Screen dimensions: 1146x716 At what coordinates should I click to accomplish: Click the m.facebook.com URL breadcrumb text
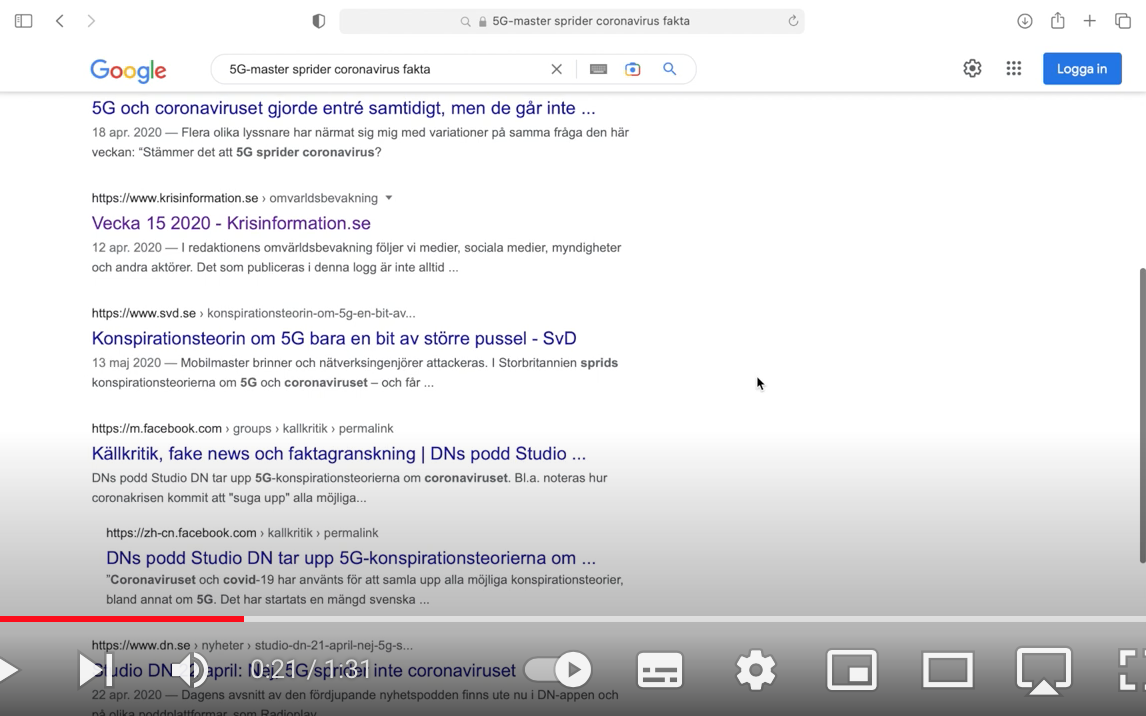[242, 429]
